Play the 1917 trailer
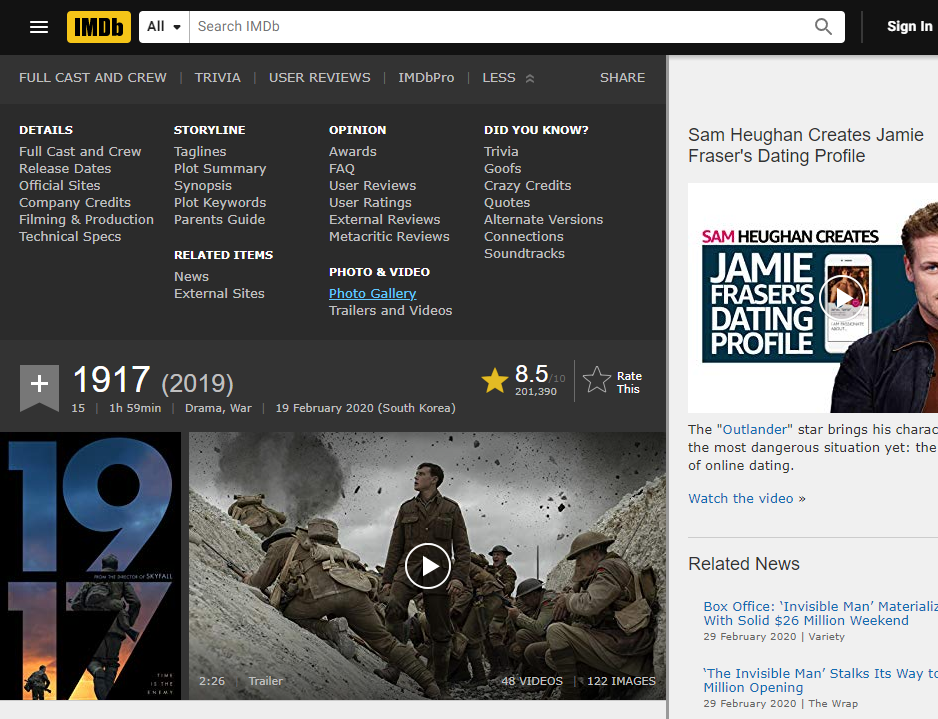The image size is (938, 719). point(427,566)
